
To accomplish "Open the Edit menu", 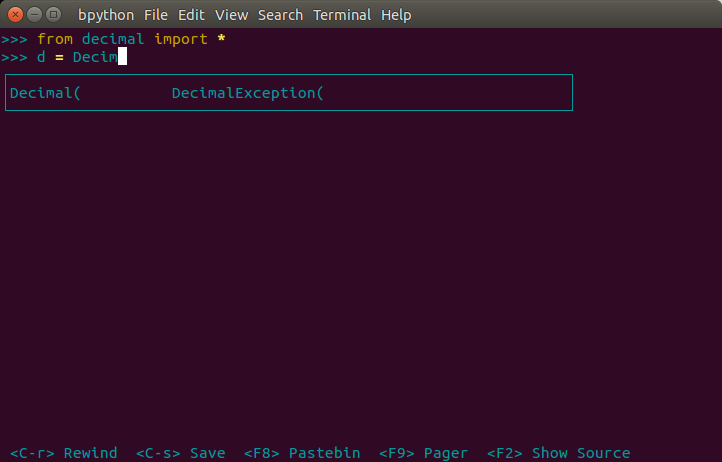I will point(192,15).
